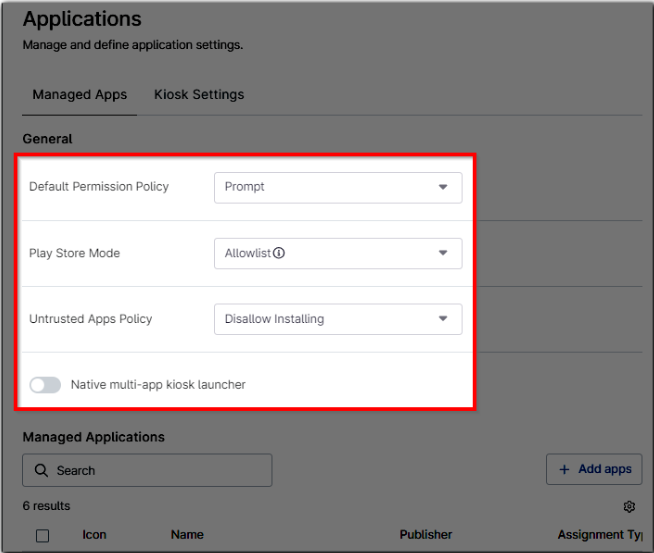The width and height of the screenshot is (654, 553).
Task: Click the info icon beside Allowlist
Action: coord(279,253)
